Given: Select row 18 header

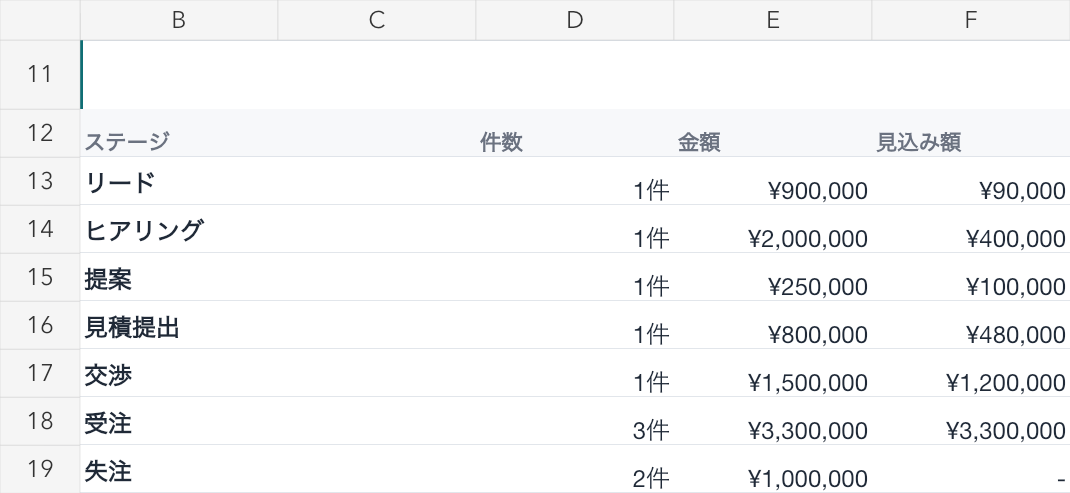Looking at the screenshot, I should pos(40,421).
